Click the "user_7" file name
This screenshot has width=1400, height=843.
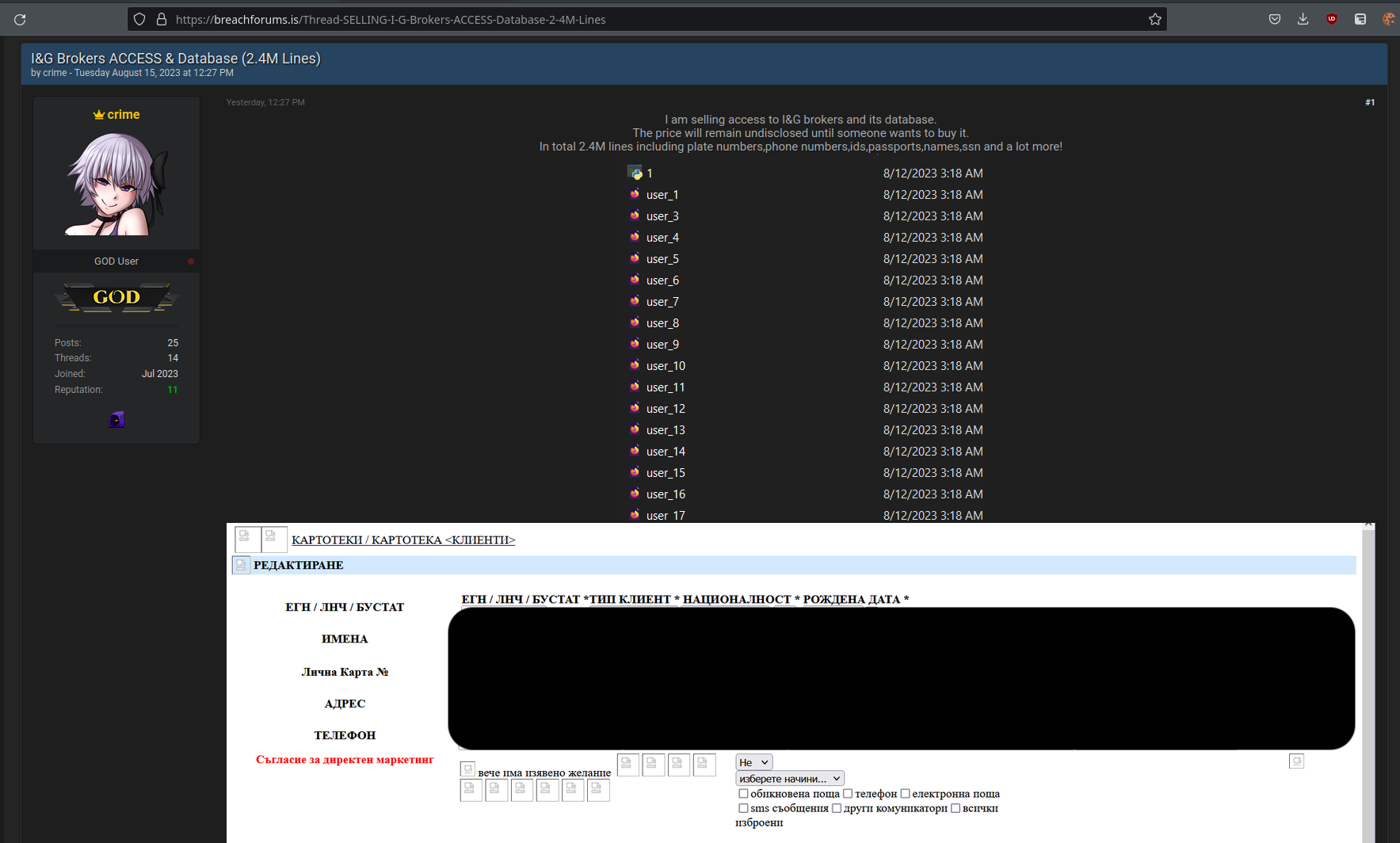(662, 301)
